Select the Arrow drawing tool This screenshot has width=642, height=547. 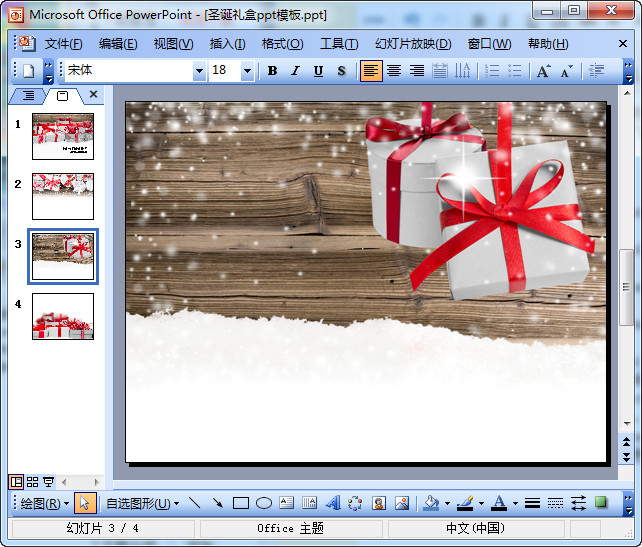(217, 503)
